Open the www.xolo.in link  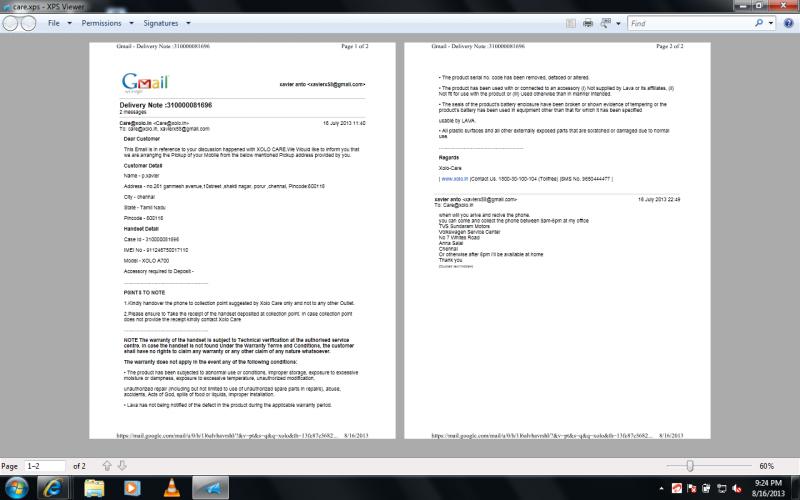(x=454, y=179)
